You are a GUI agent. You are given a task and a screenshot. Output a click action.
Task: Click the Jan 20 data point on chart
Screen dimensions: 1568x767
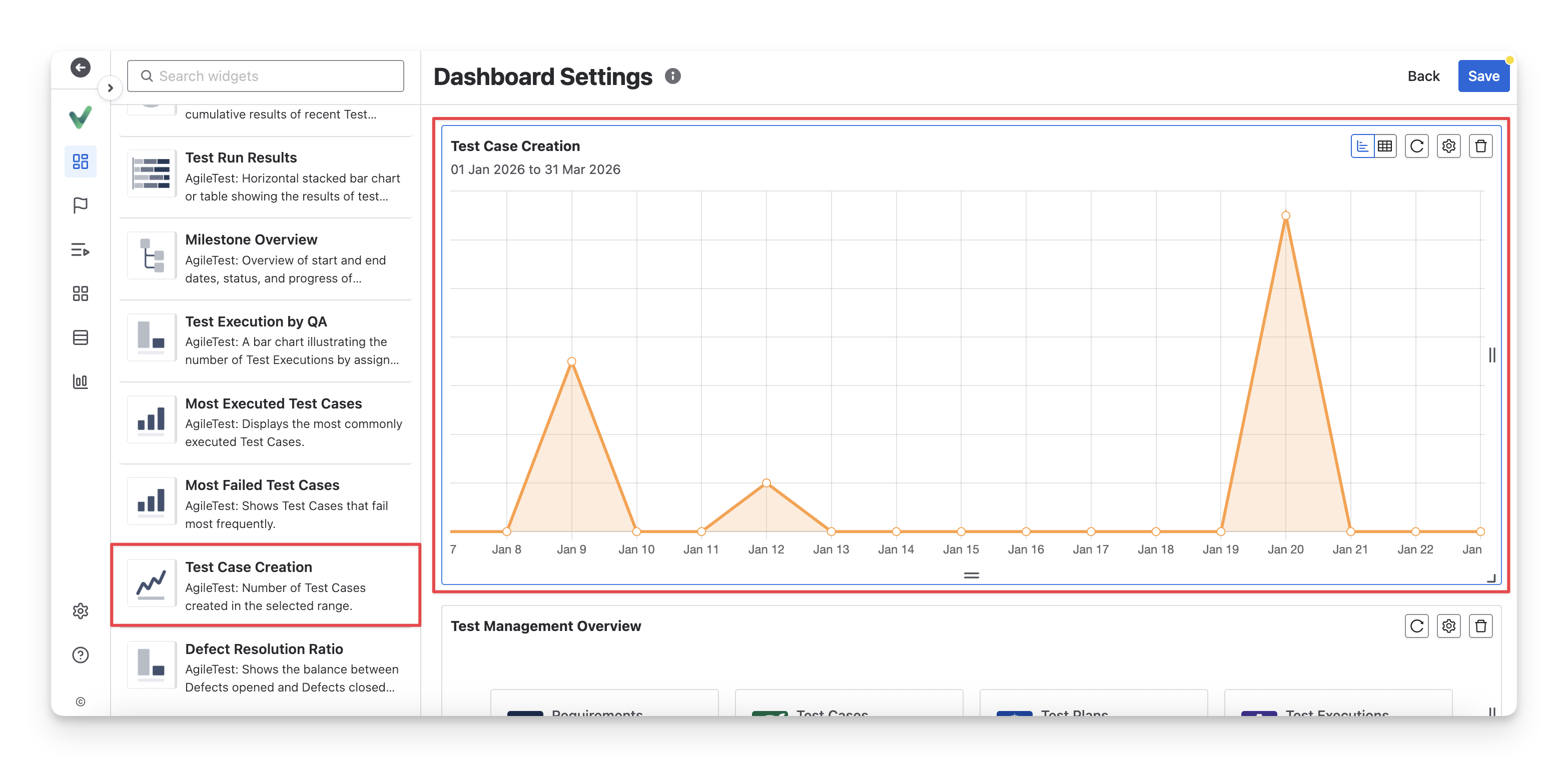(1285, 215)
